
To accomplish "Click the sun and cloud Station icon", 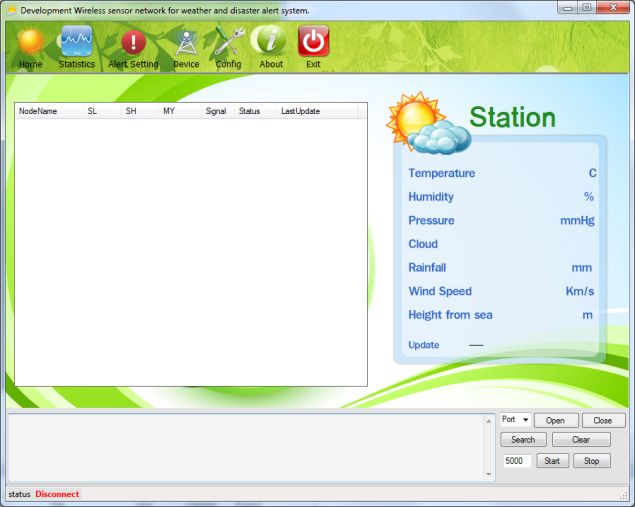I will (x=427, y=123).
